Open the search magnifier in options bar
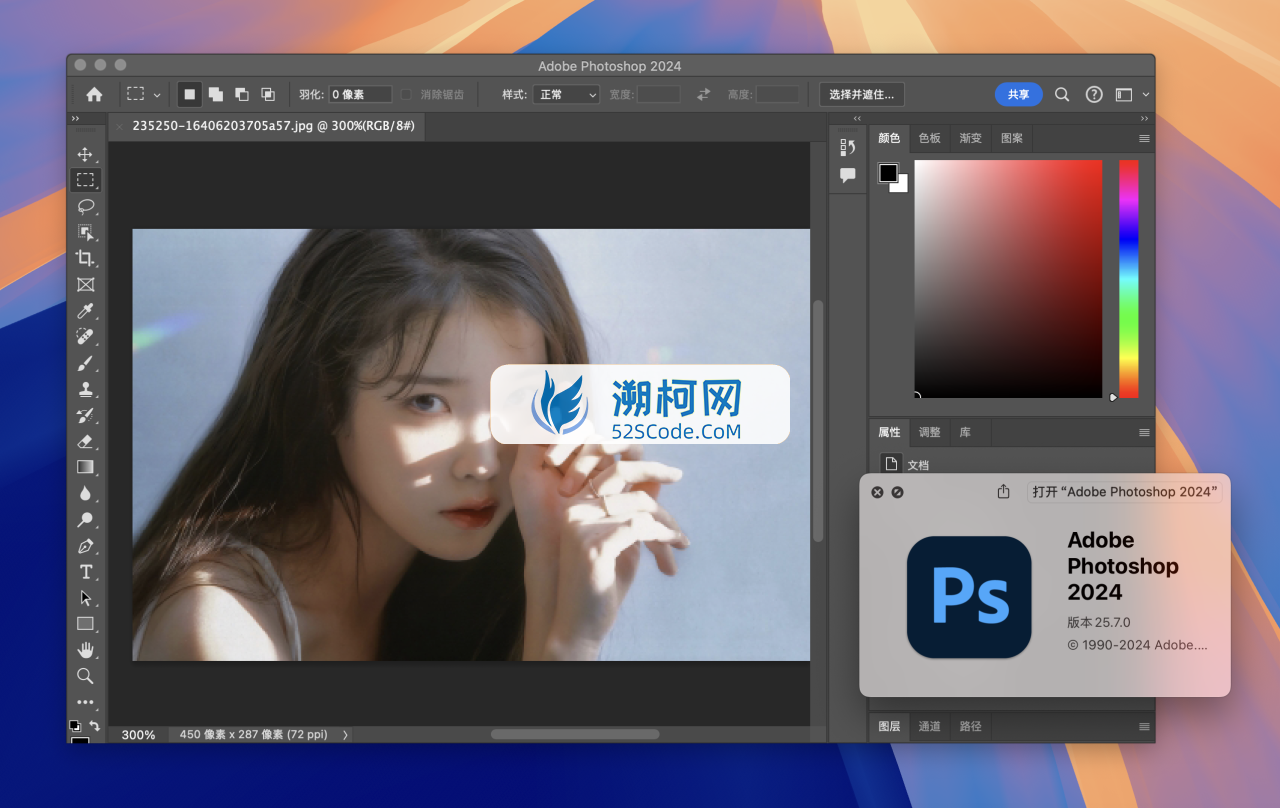 1062,94
